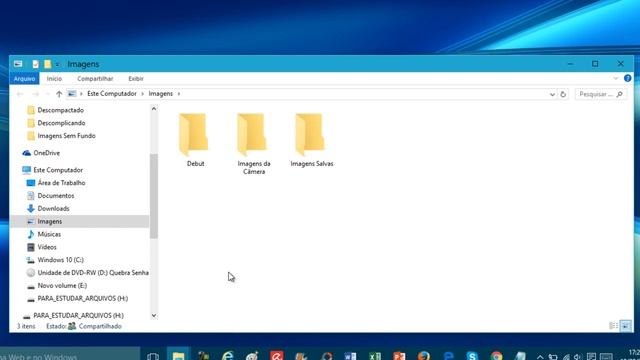Launch Excel from the taskbar
The height and width of the screenshot is (360, 640).
[x=375, y=356]
